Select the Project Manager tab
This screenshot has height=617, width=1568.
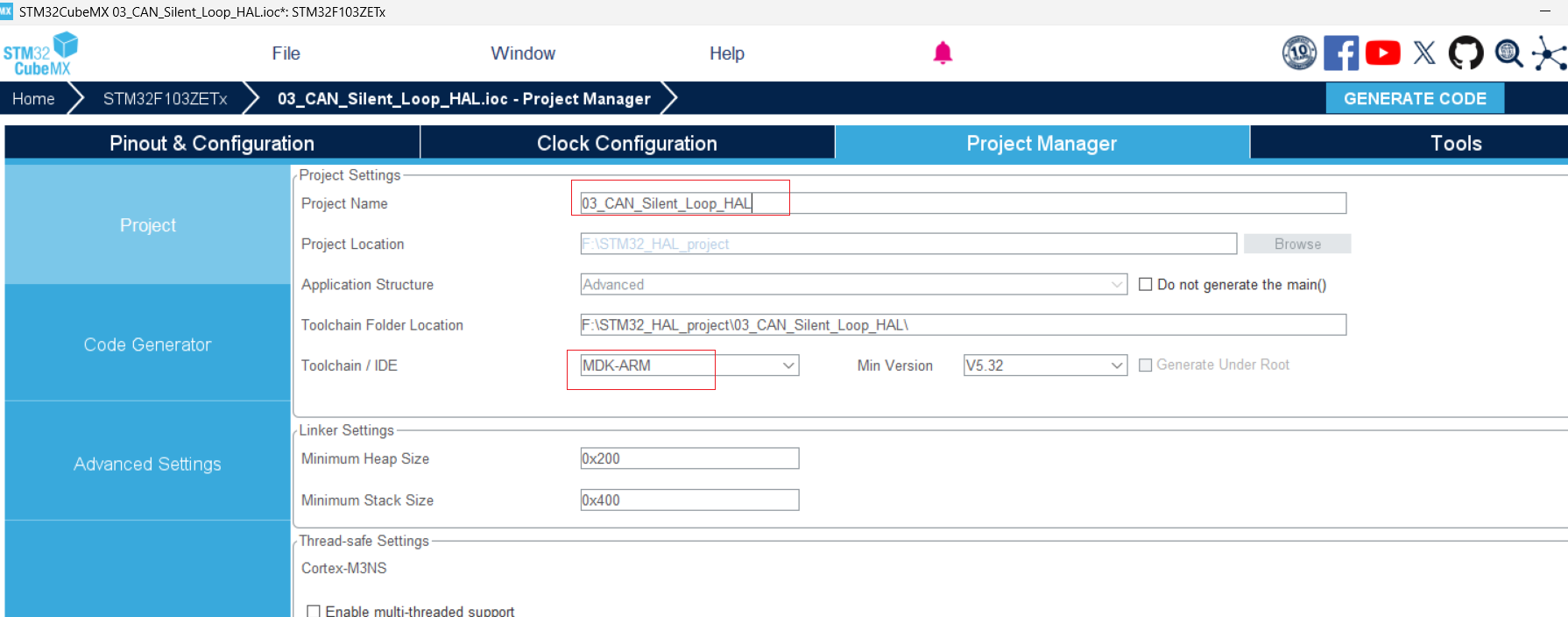[x=1042, y=143]
